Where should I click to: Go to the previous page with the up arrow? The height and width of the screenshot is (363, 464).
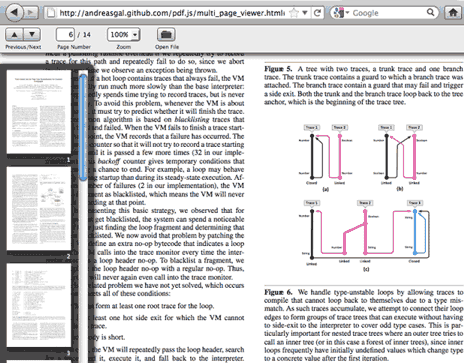click(14, 34)
